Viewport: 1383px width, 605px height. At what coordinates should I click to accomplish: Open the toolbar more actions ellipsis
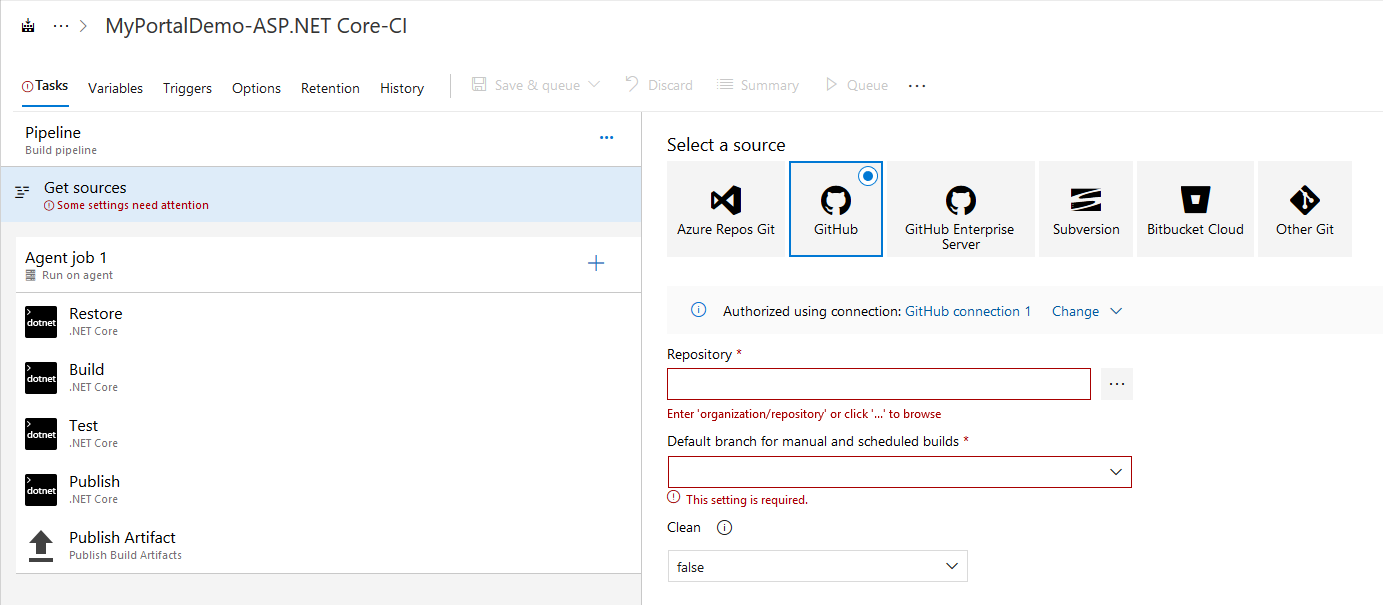pos(917,86)
